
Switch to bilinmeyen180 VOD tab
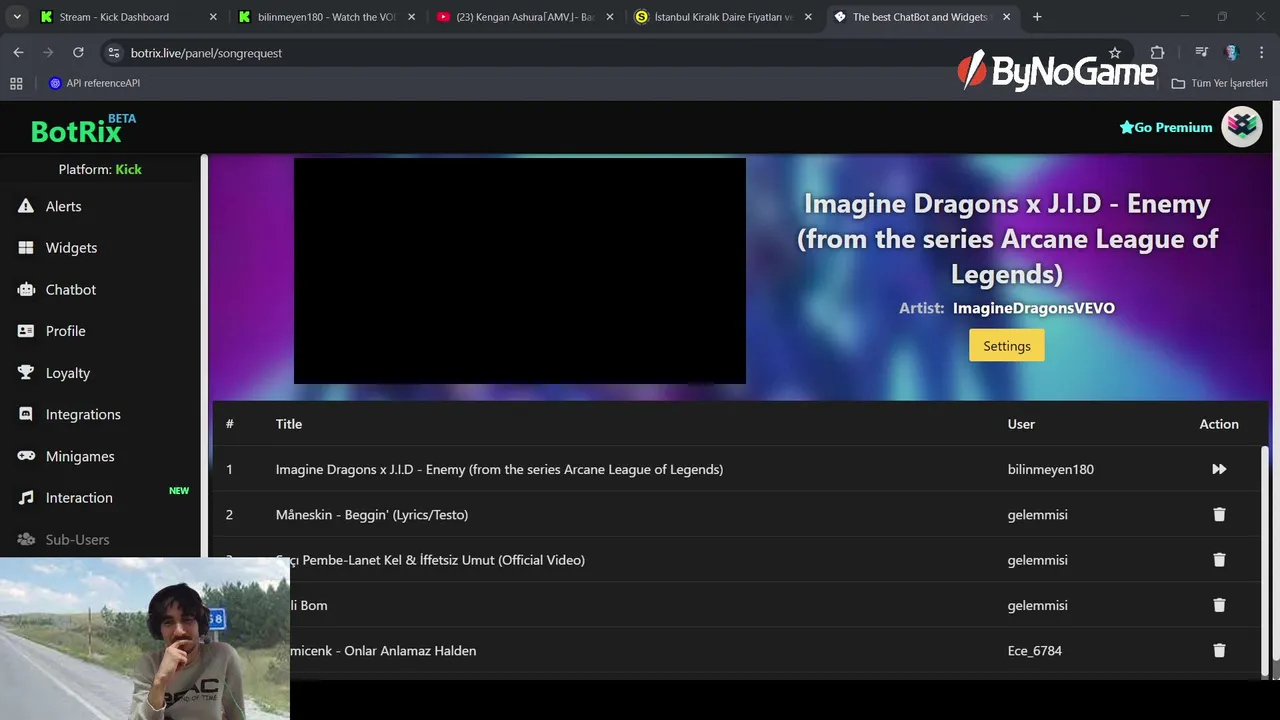[327, 17]
